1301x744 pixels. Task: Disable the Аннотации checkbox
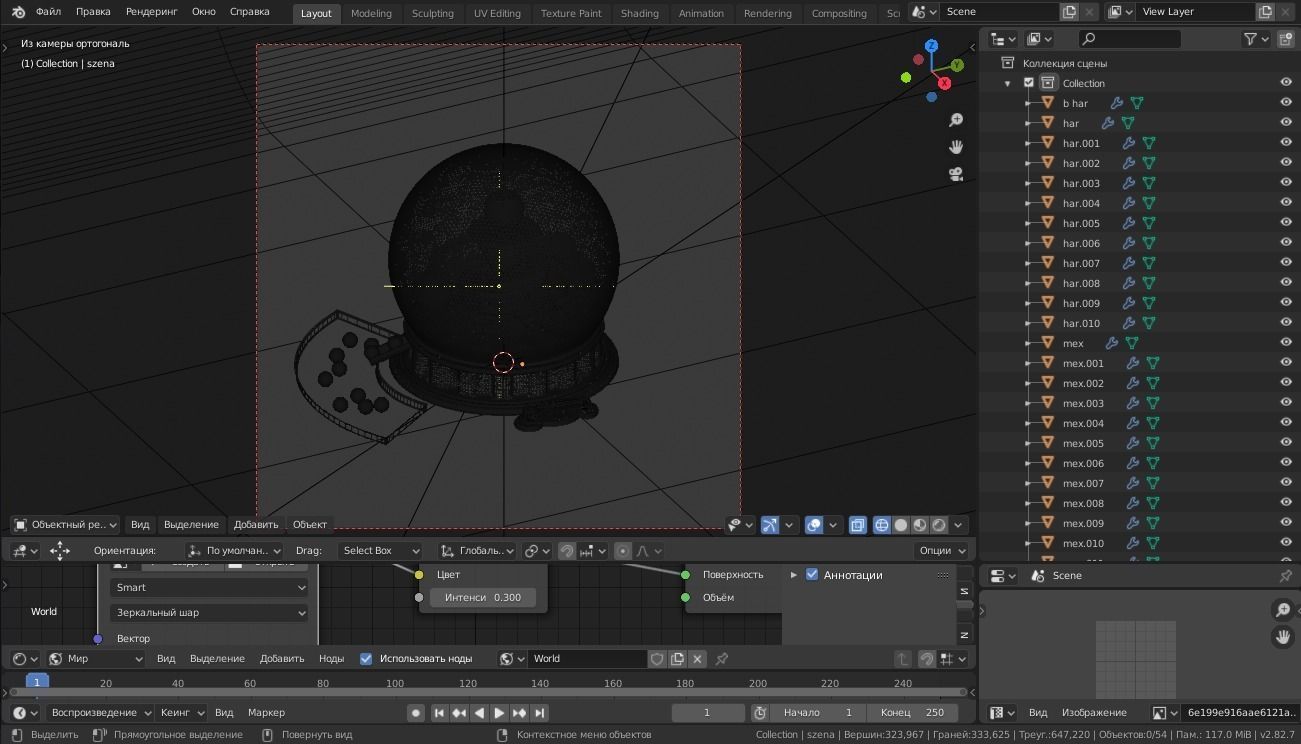coord(812,575)
